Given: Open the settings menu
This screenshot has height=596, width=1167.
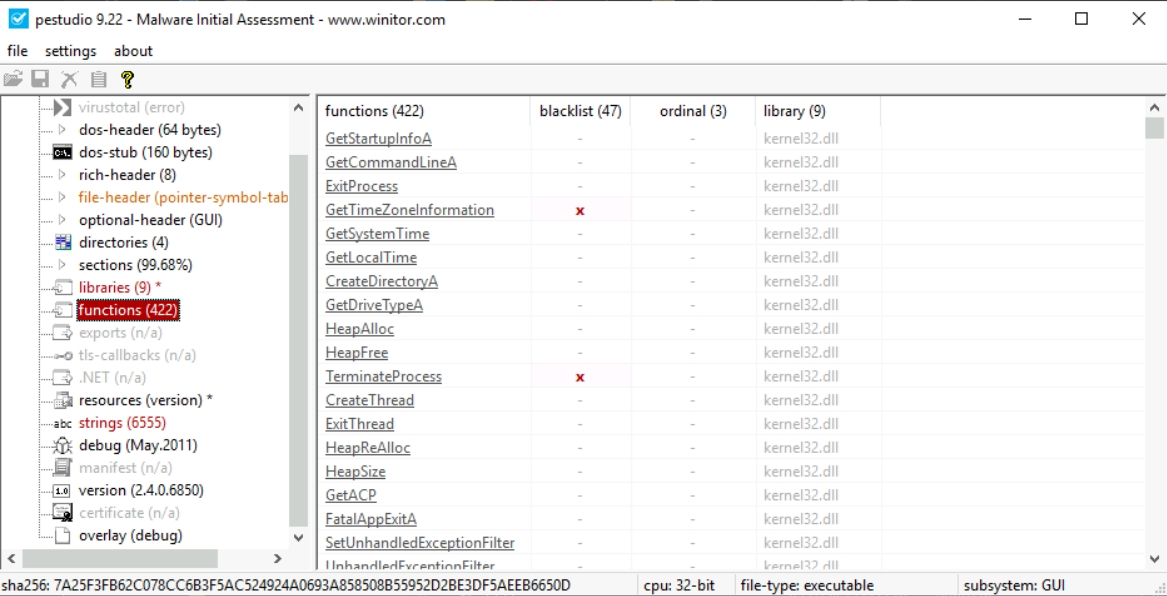Looking at the screenshot, I should coord(70,51).
